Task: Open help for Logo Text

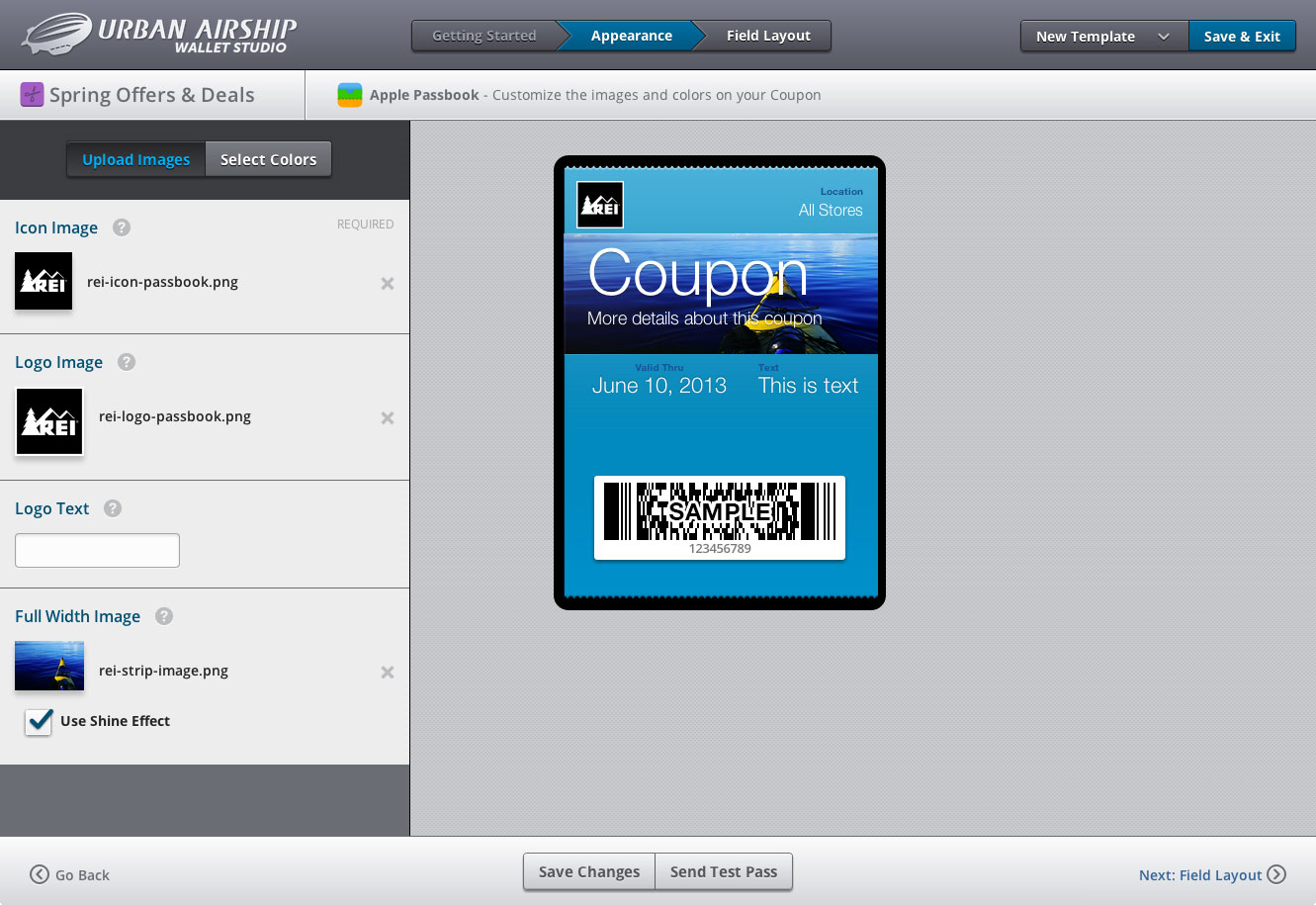Action: (113, 508)
